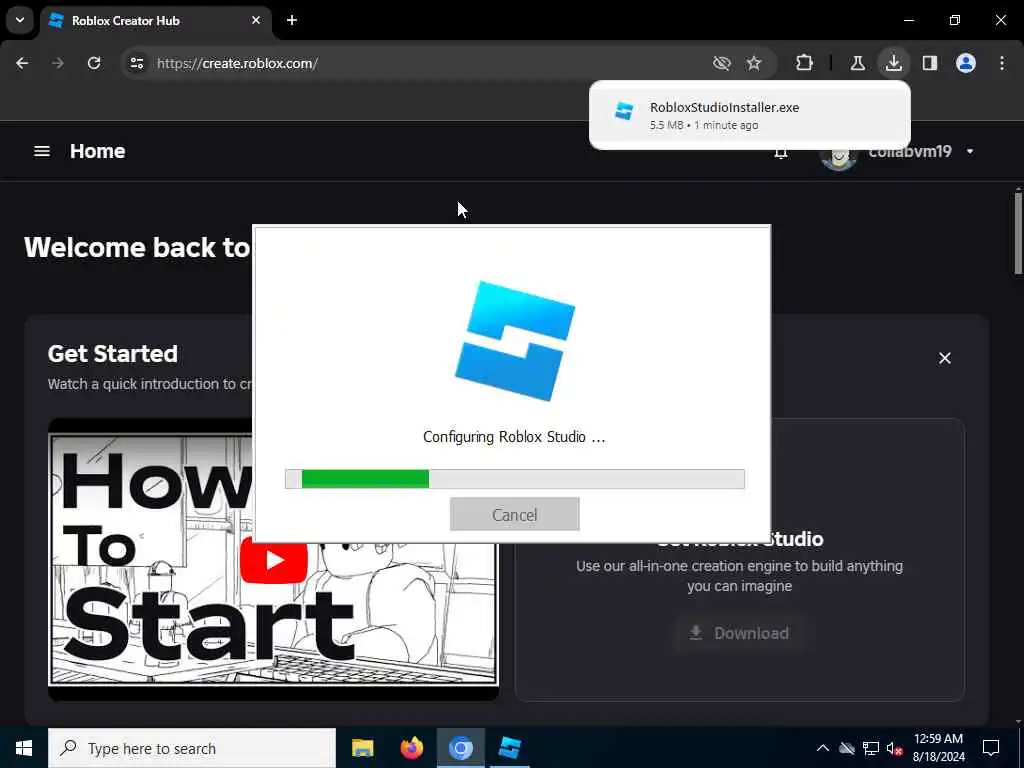This screenshot has width=1024, height=768.
Task: Open a new browser tab
Action: (292, 20)
